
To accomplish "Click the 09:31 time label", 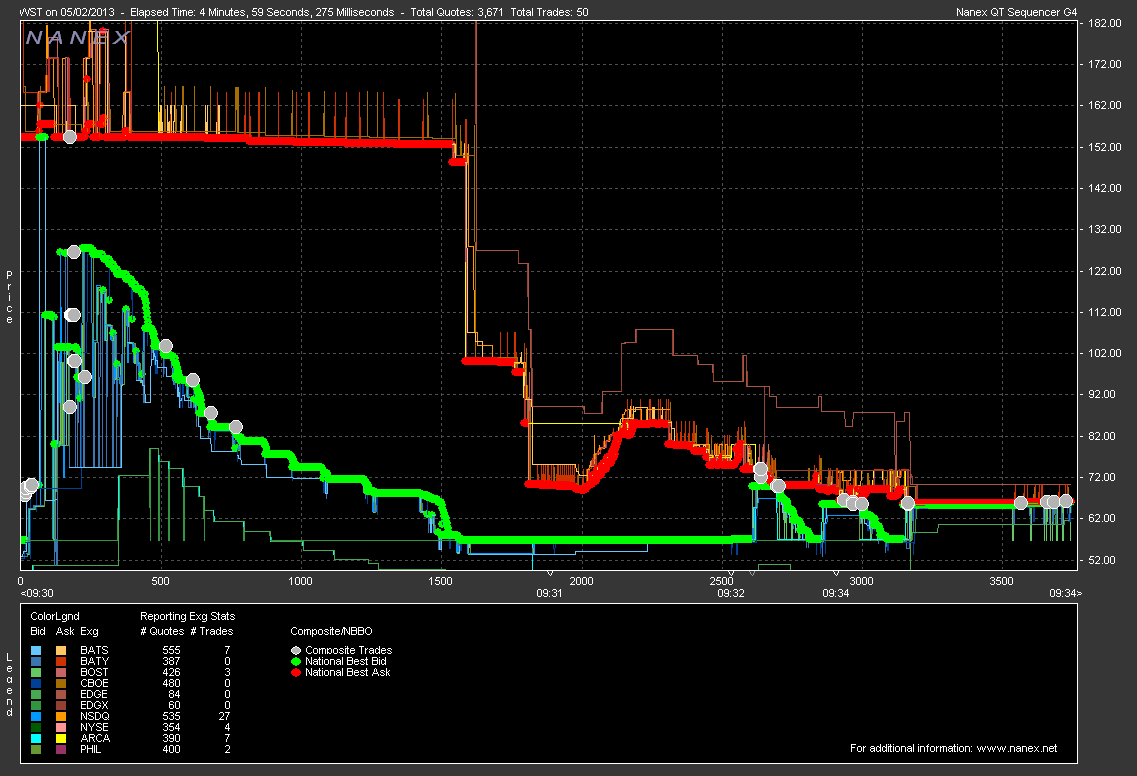I will point(549,593).
